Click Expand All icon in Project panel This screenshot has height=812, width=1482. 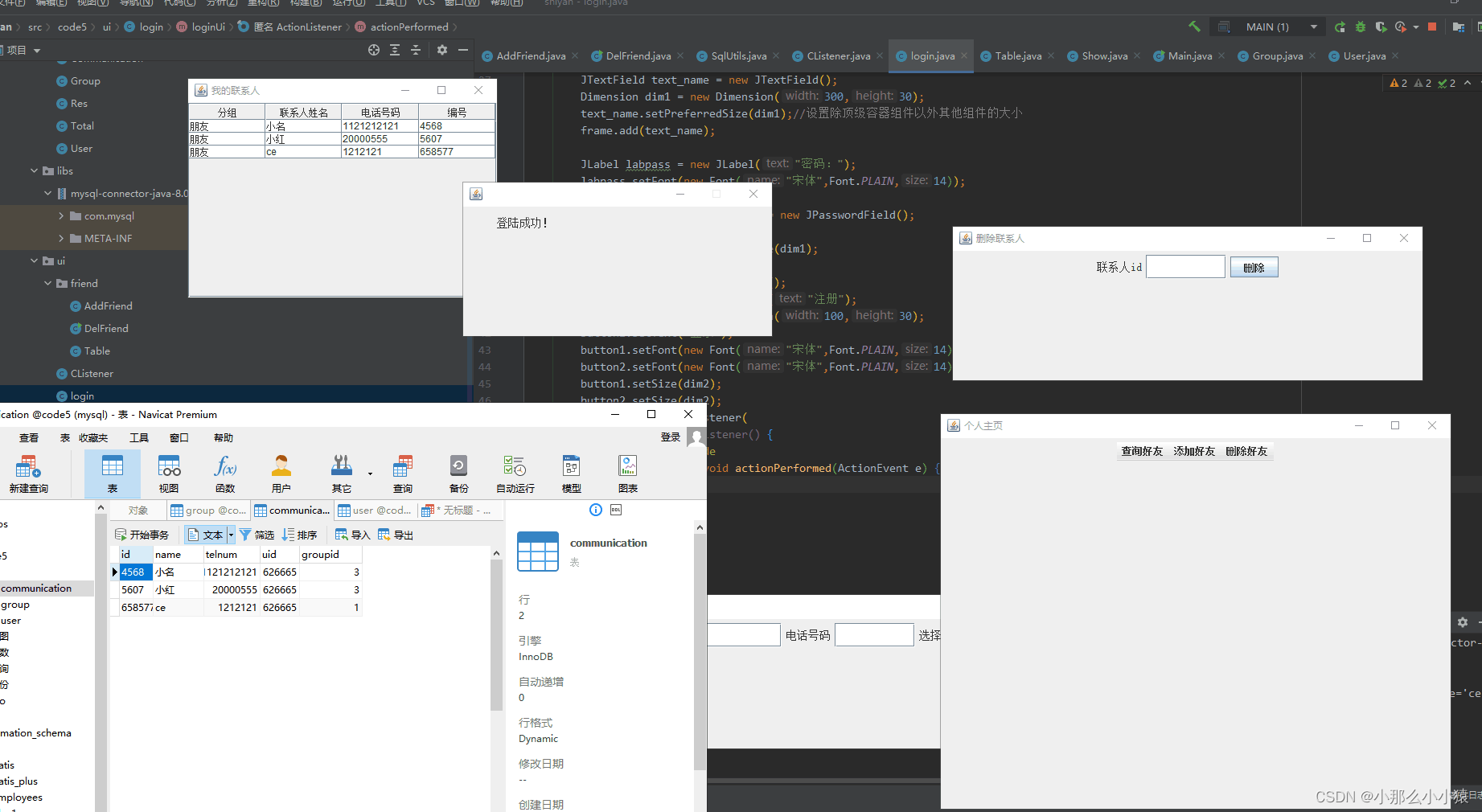coord(395,50)
